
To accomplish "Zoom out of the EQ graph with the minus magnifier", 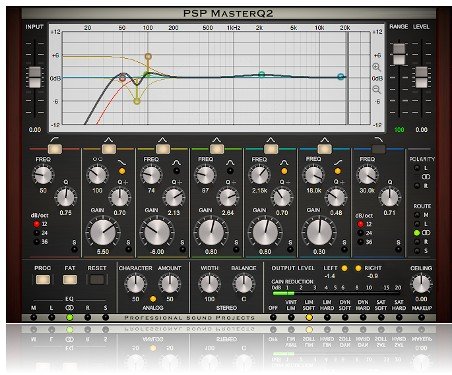I will [376, 89].
